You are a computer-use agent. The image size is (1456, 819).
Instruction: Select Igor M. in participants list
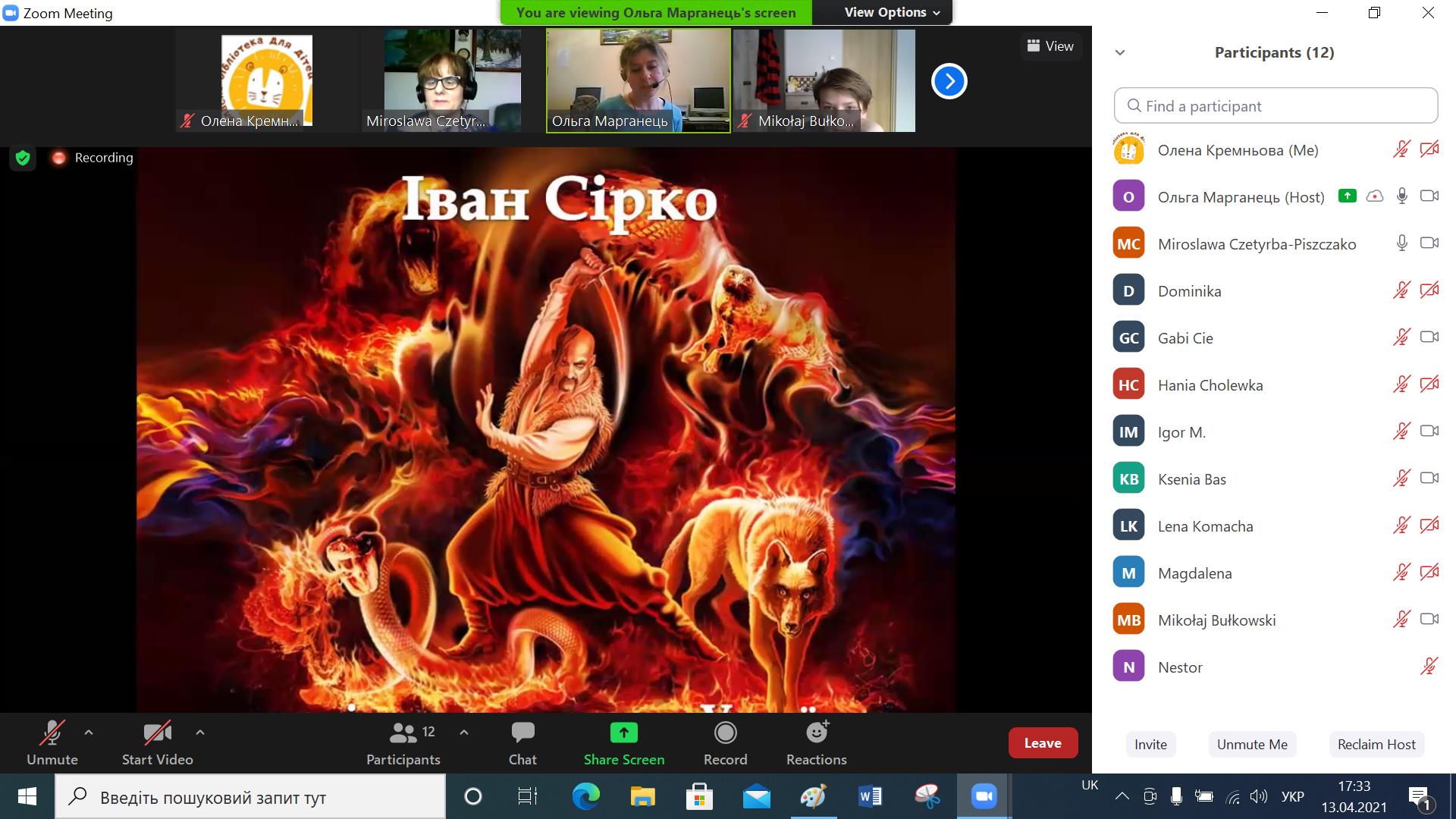tap(1276, 432)
